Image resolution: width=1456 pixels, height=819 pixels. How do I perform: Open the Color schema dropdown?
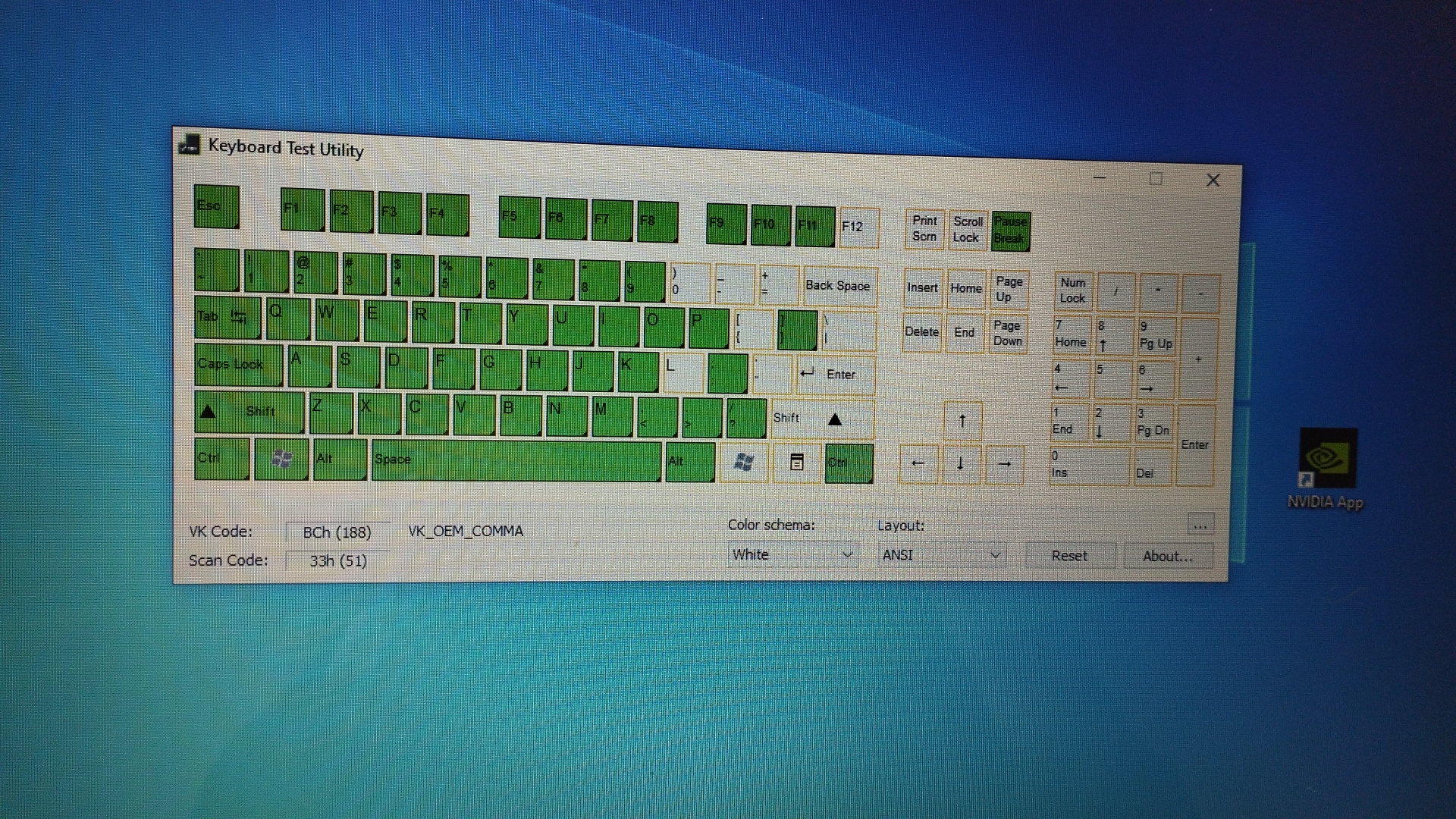click(792, 554)
